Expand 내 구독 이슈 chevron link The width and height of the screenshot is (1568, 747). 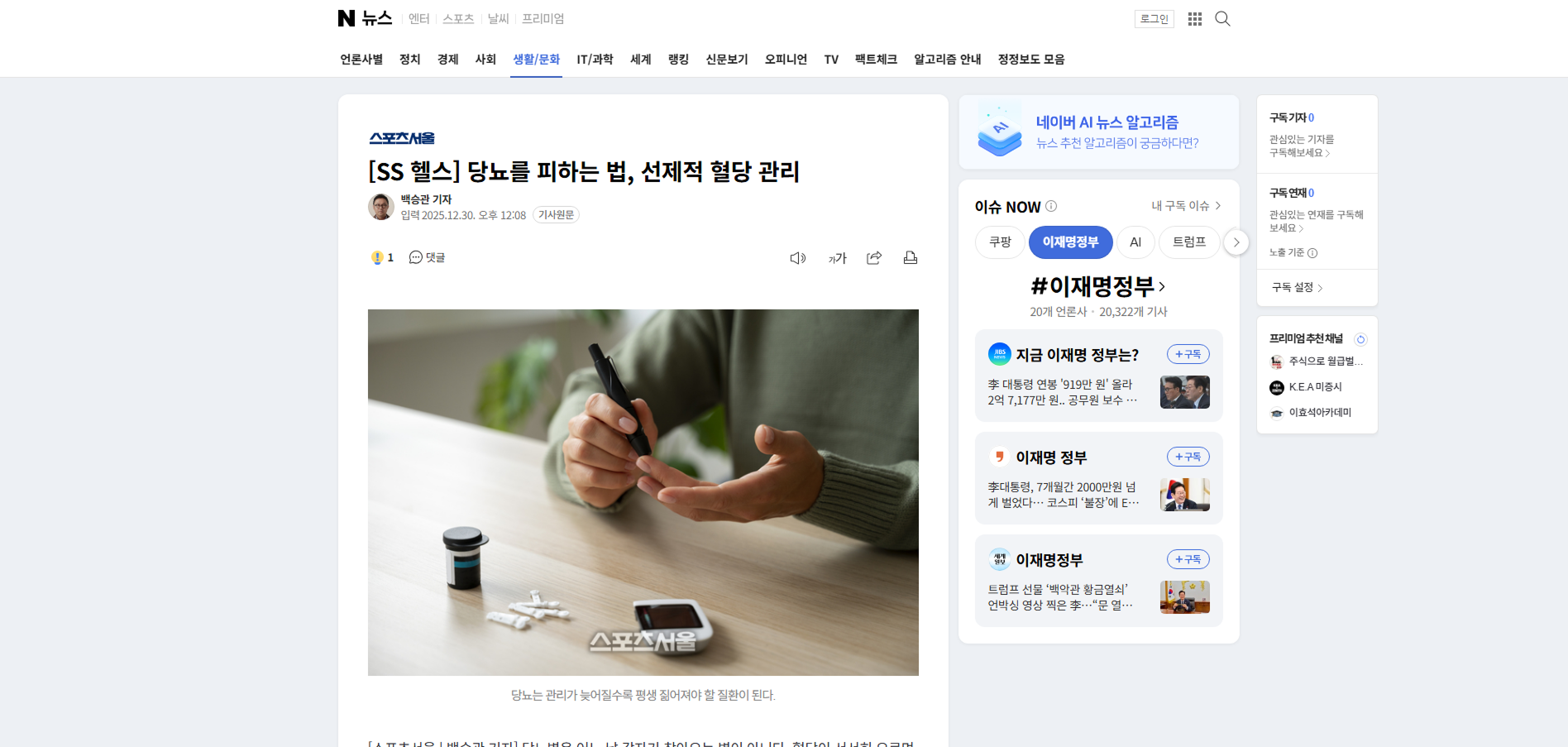point(1186,206)
